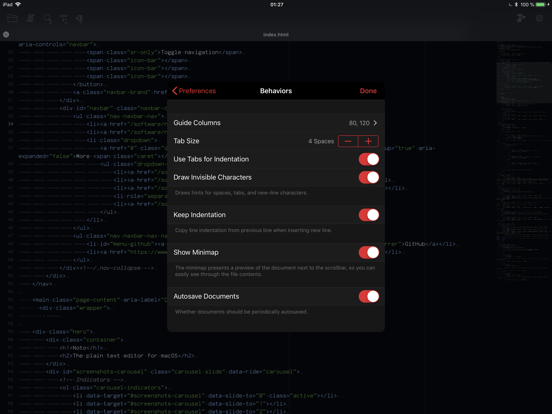Screen dimensions: 552x414
Task: Tap Done to dismiss Behaviors
Action: pyautogui.click(x=368, y=91)
